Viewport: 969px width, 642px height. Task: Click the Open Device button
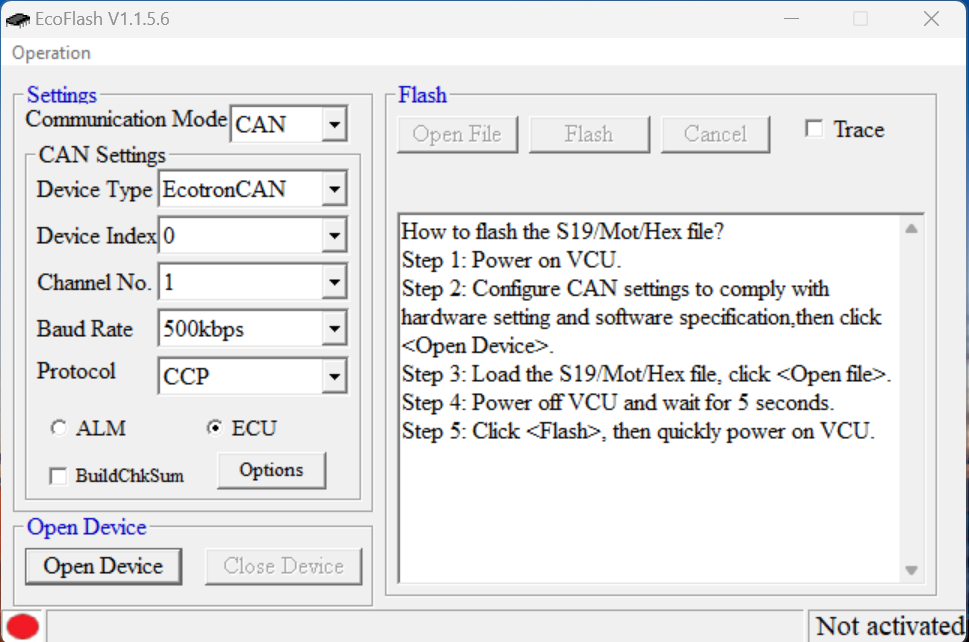click(103, 566)
